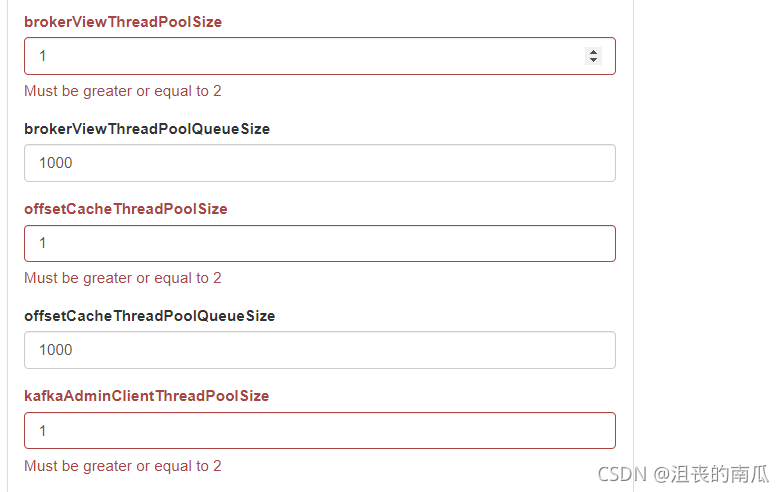This screenshot has height=492, width=784.
Task: Click the error message under brokerViewThreadPoolSize
Action: [x=123, y=91]
